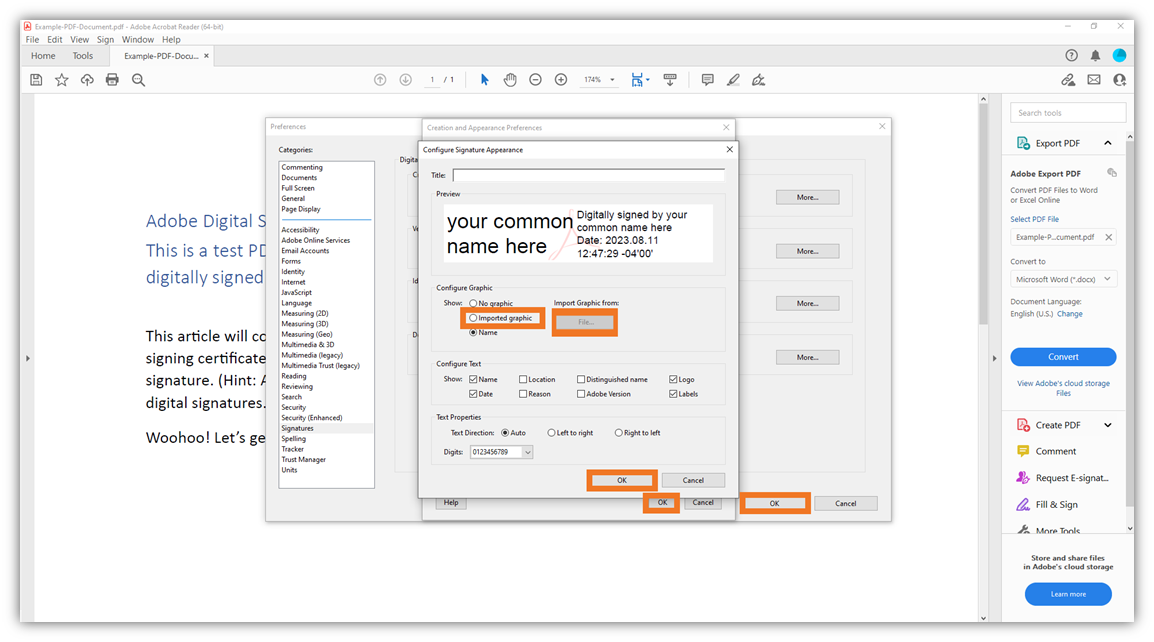Open the zoom level dropdown
Viewport: 1154px width, 642px height.
pos(612,80)
